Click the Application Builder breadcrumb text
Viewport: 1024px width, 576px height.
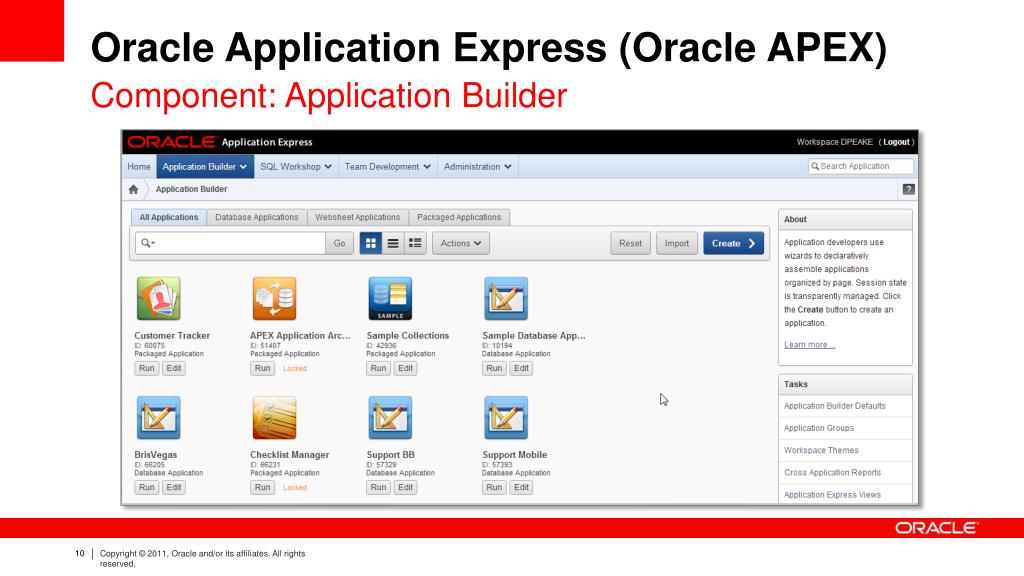click(x=191, y=189)
